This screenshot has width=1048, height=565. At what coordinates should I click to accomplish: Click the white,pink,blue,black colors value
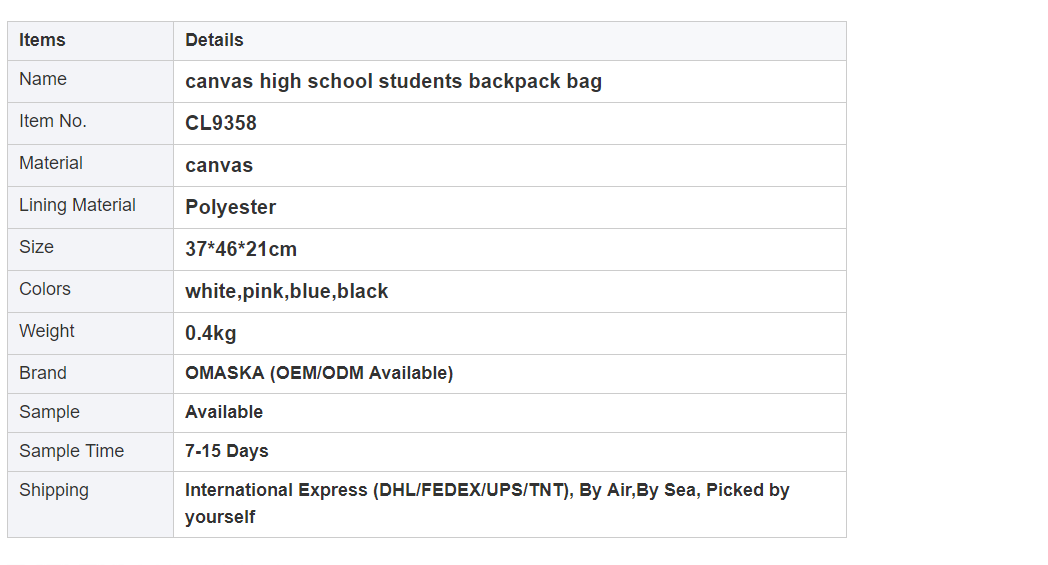(x=287, y=292)
